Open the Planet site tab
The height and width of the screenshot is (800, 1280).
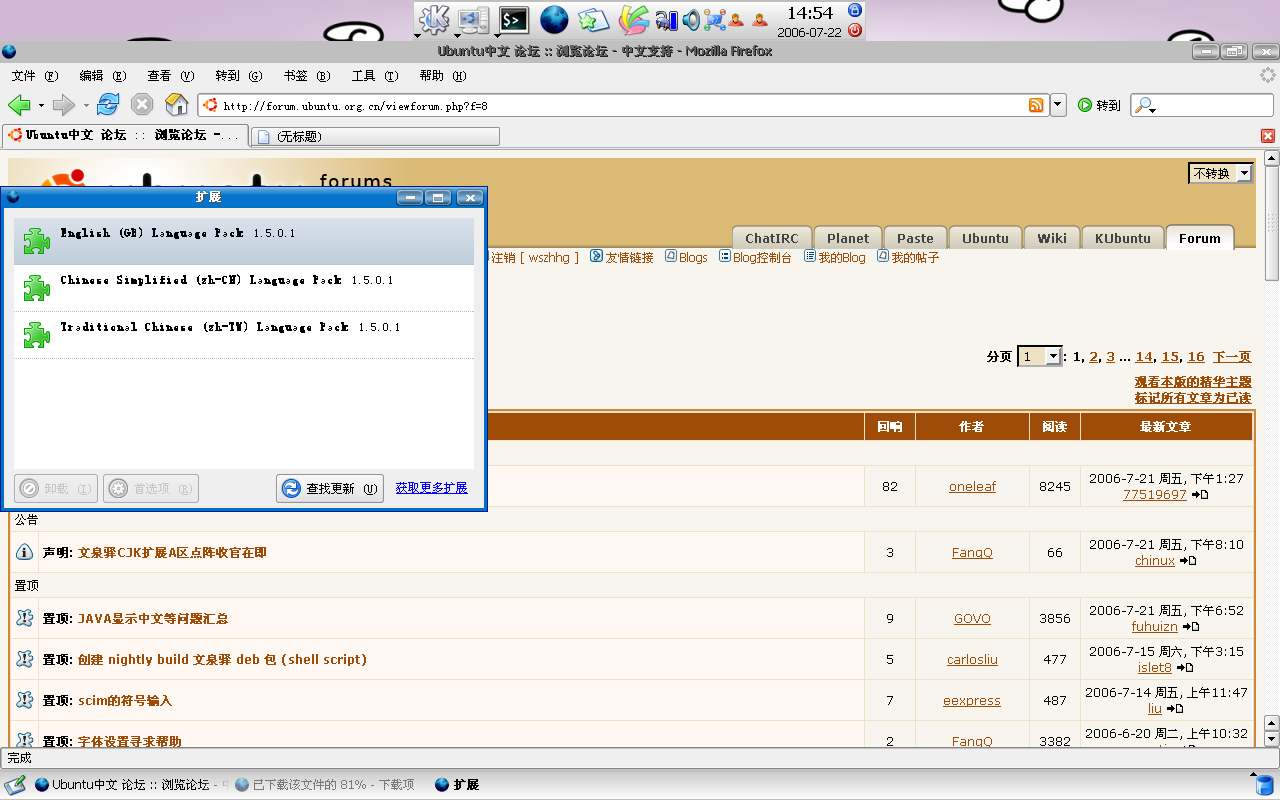point(848,238)
